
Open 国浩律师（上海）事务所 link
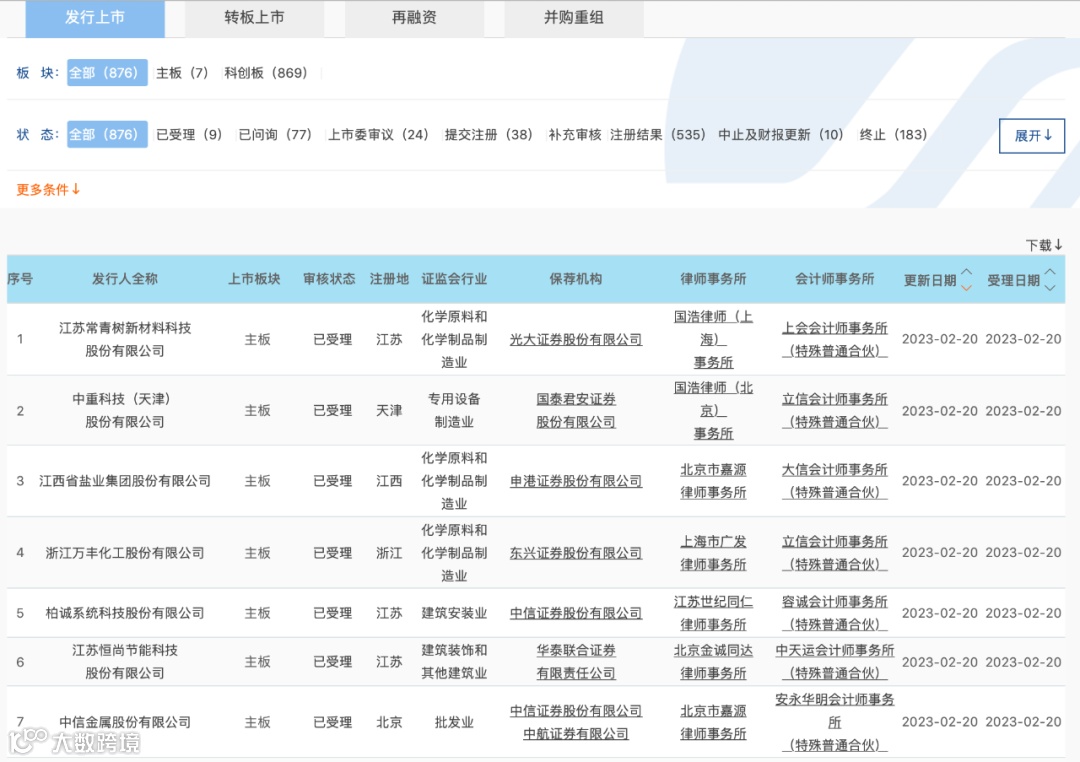coord(713,339)
